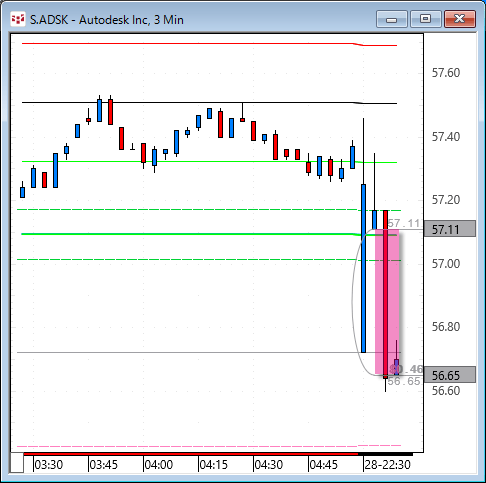
Task: Click the tall blue candlestick near 04:57
Action: coord(363,268)
